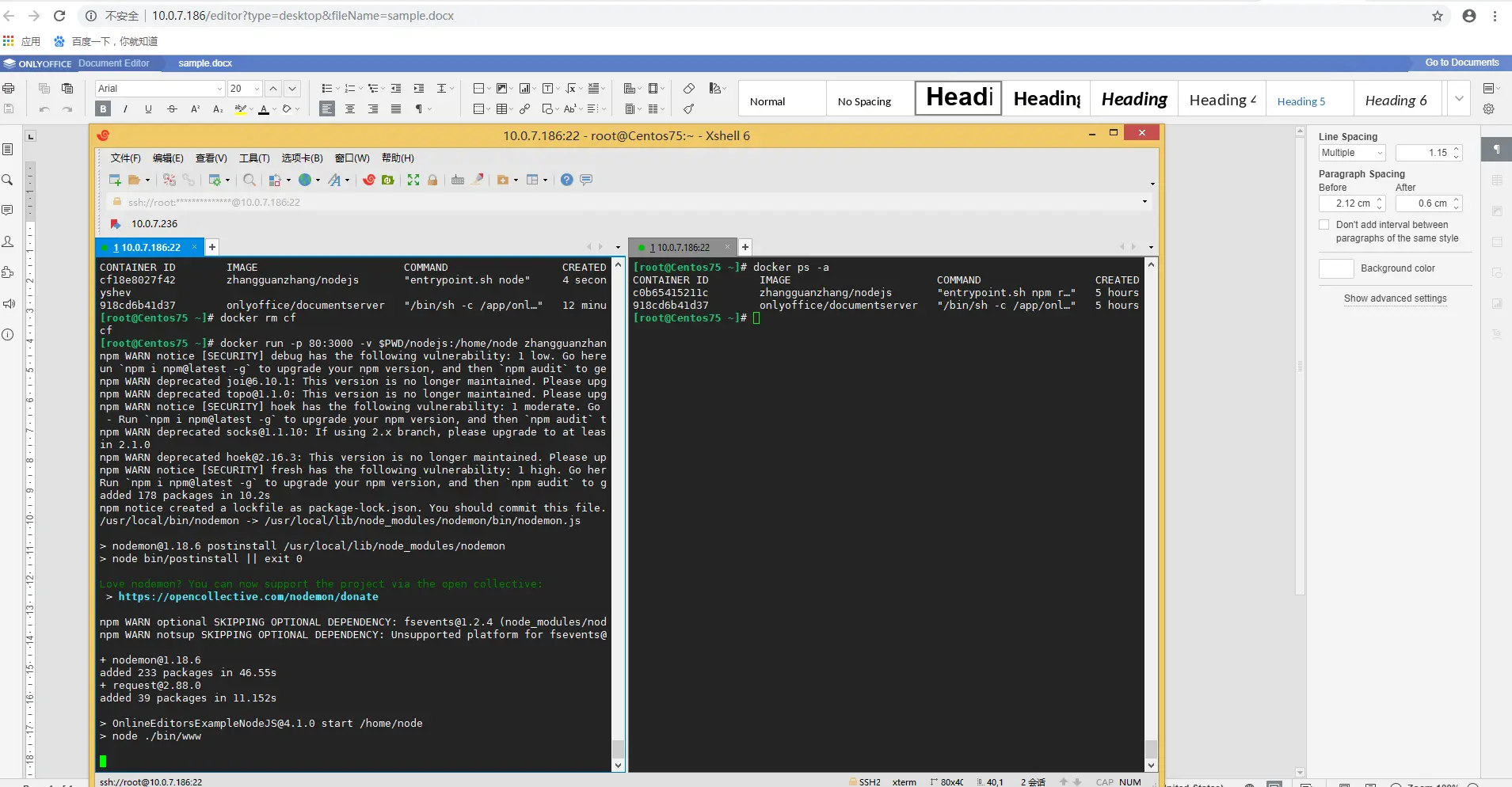Toggle Italic formatting
1512x787 pixels.
tap(125, 109)
